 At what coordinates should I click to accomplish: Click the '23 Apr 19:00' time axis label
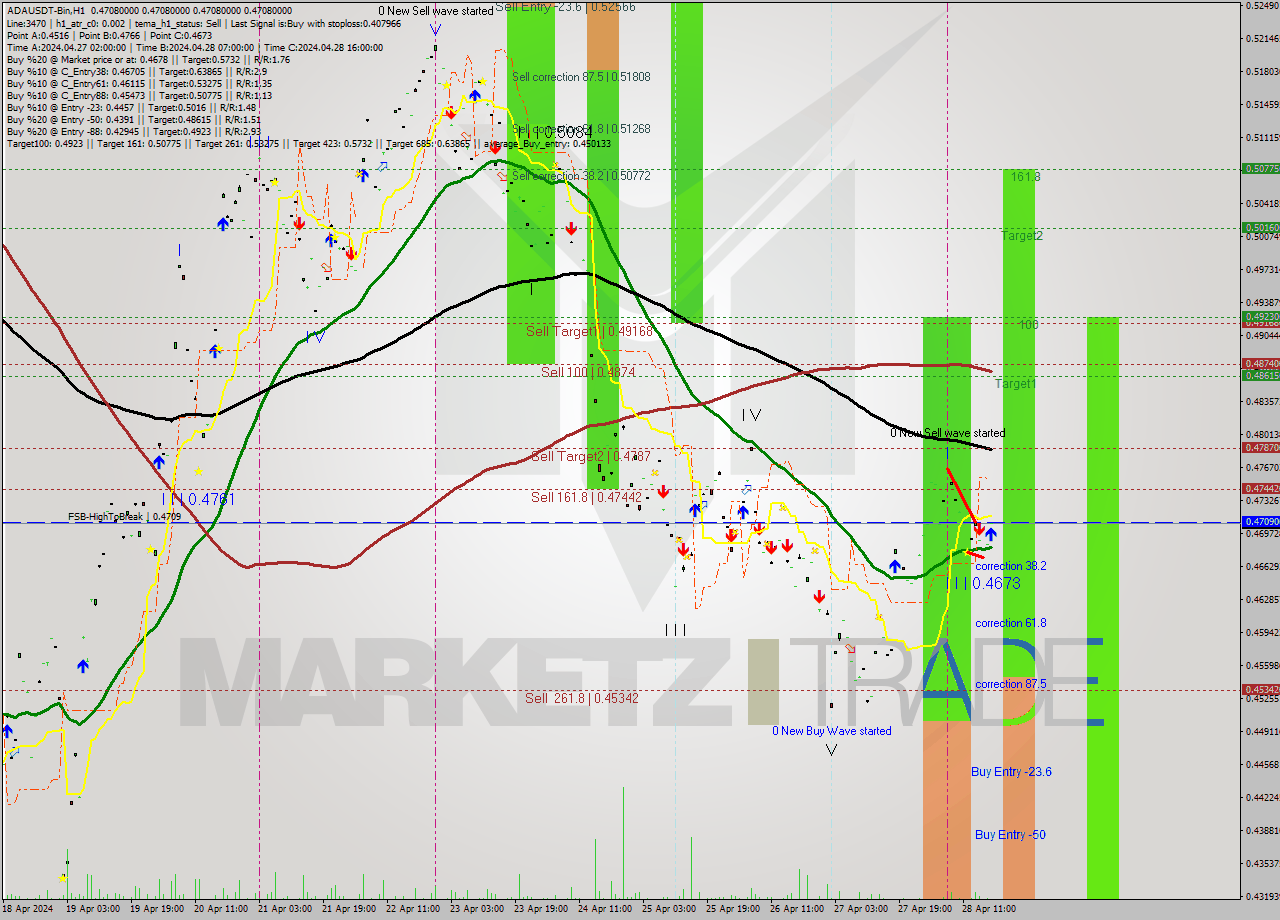[x=541, y=910]
